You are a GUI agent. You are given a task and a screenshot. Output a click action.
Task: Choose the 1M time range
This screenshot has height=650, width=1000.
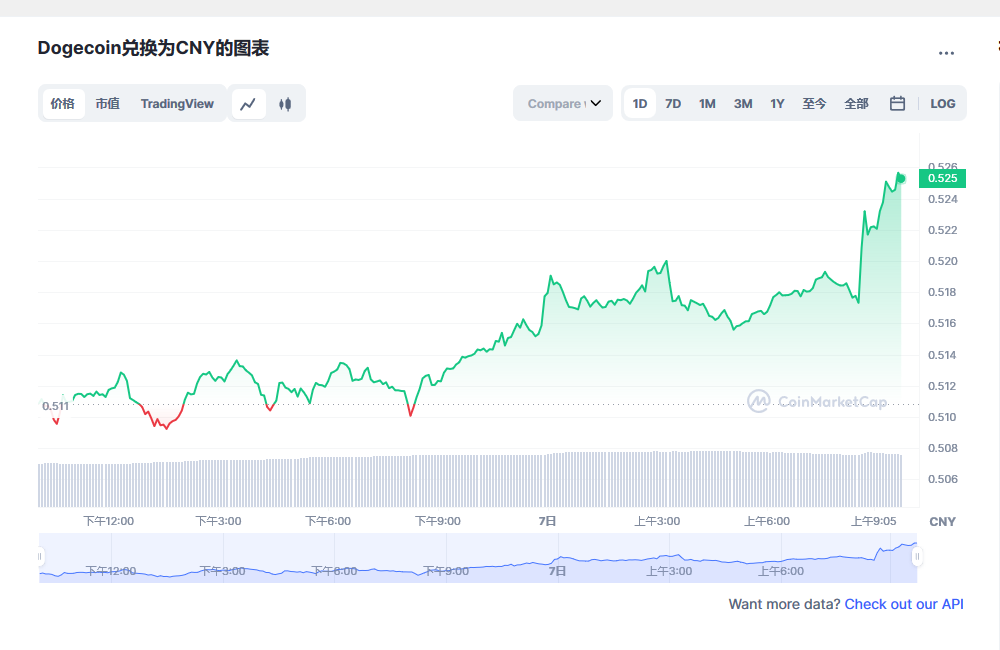click(707, 104)
